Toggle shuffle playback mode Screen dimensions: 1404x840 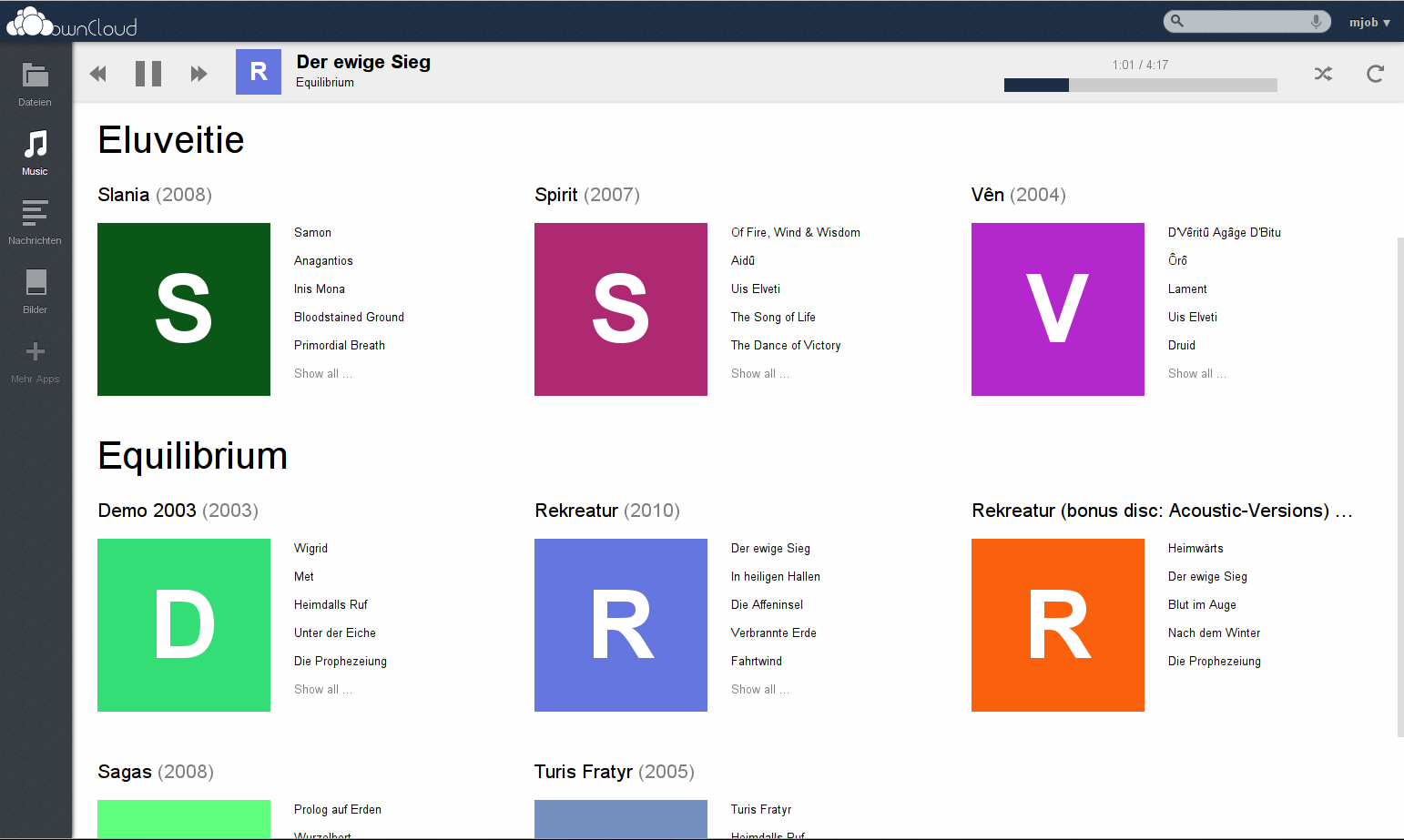coord(1323,74)
